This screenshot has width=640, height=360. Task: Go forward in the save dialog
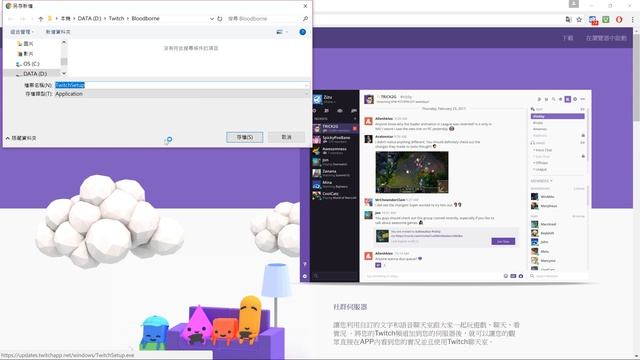click(x=22, y=19)
